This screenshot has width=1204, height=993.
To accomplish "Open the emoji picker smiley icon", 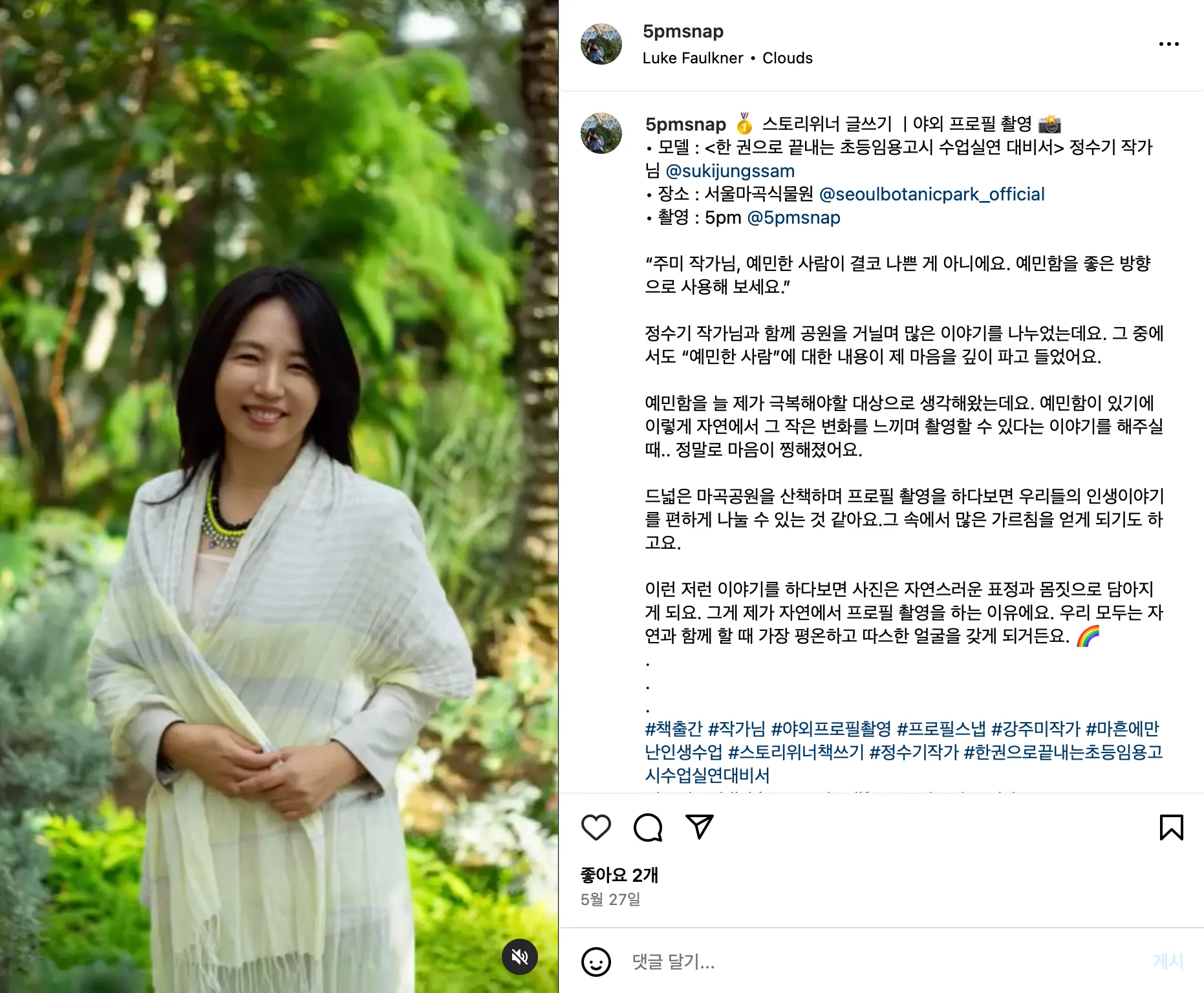I will tap(596, 961).
